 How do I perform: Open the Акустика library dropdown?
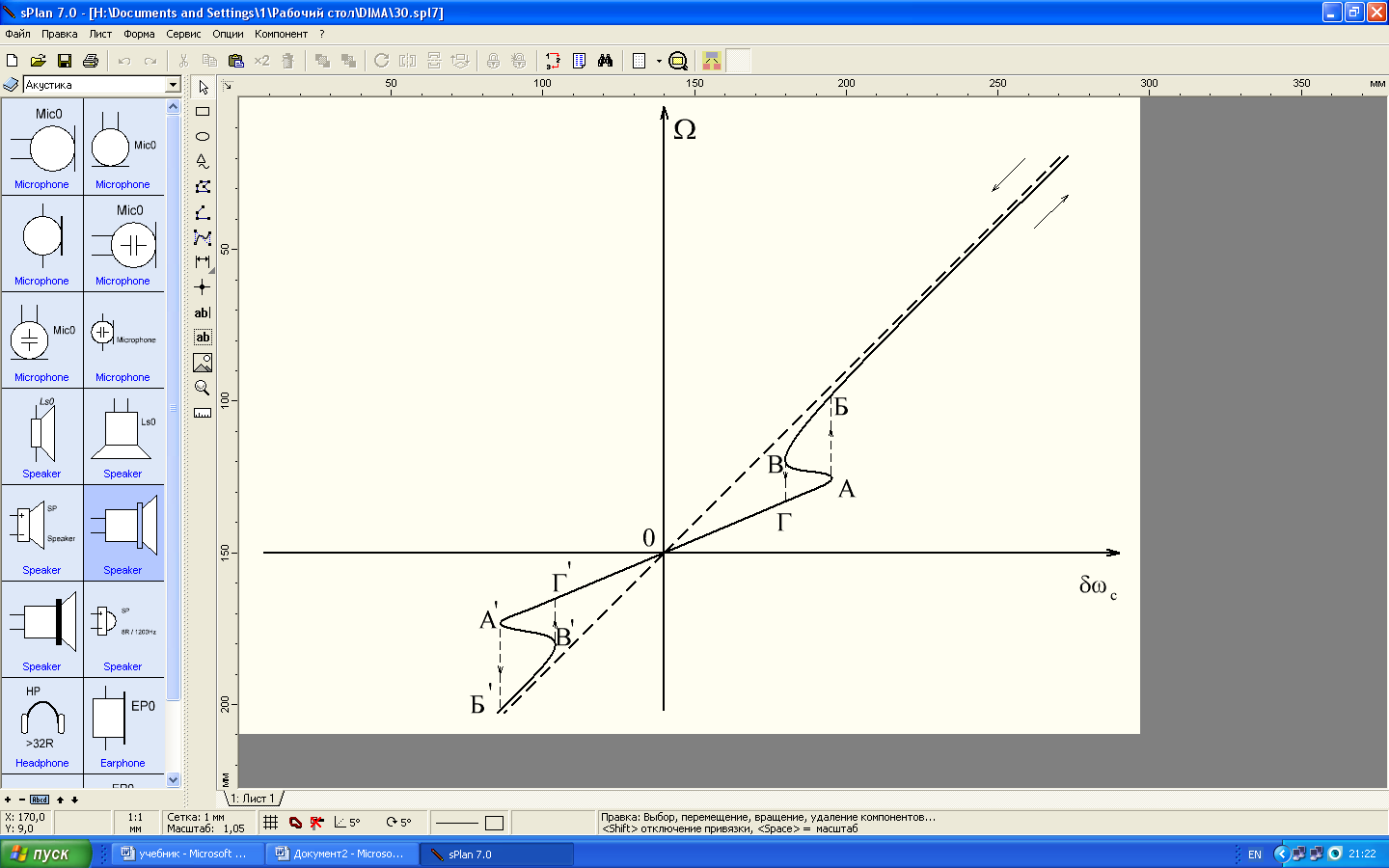pos(173,85)
